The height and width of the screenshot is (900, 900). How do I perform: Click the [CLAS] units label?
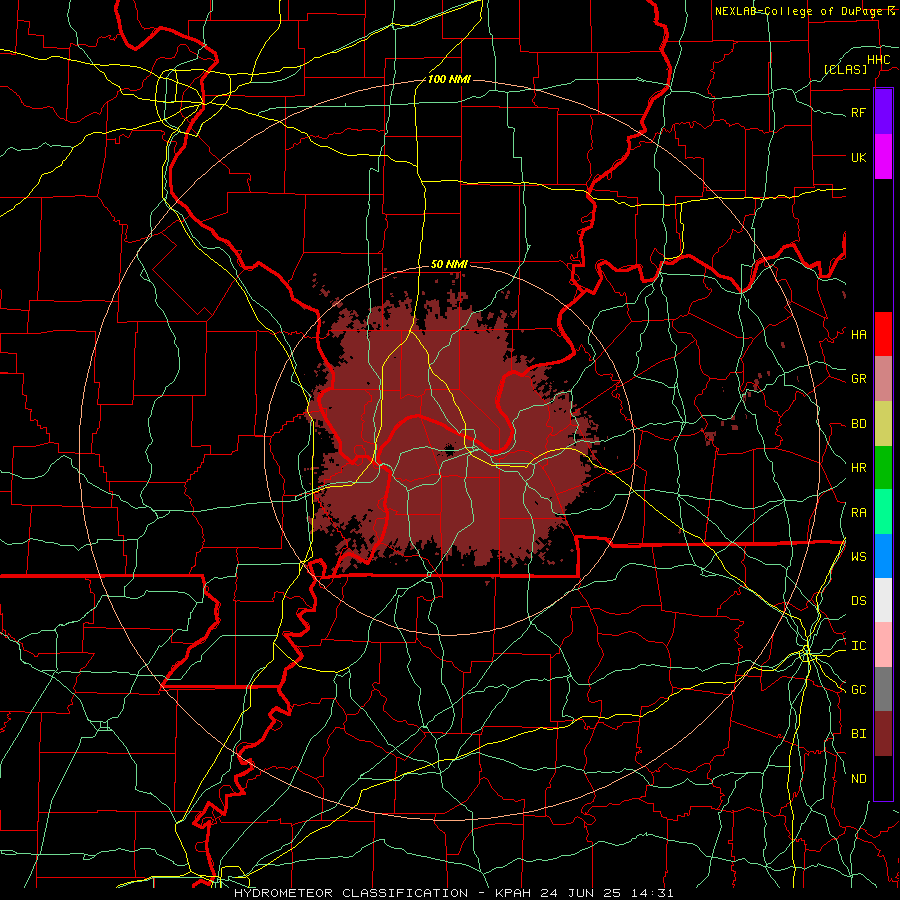click(845, 69)
